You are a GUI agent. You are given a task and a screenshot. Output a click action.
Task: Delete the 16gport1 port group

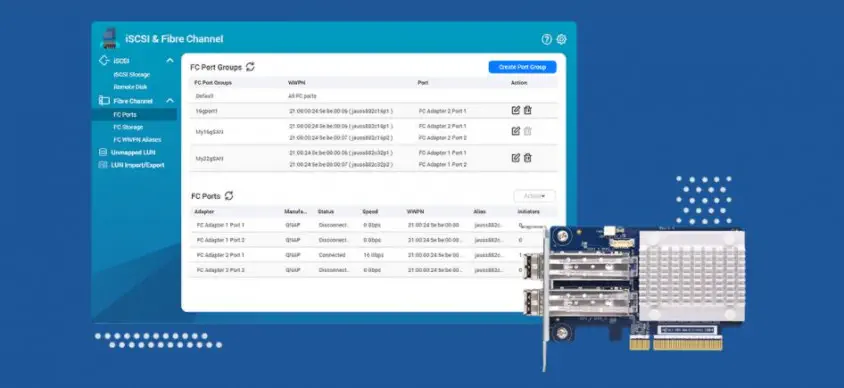pyautogui.click(x=528, y=110)
